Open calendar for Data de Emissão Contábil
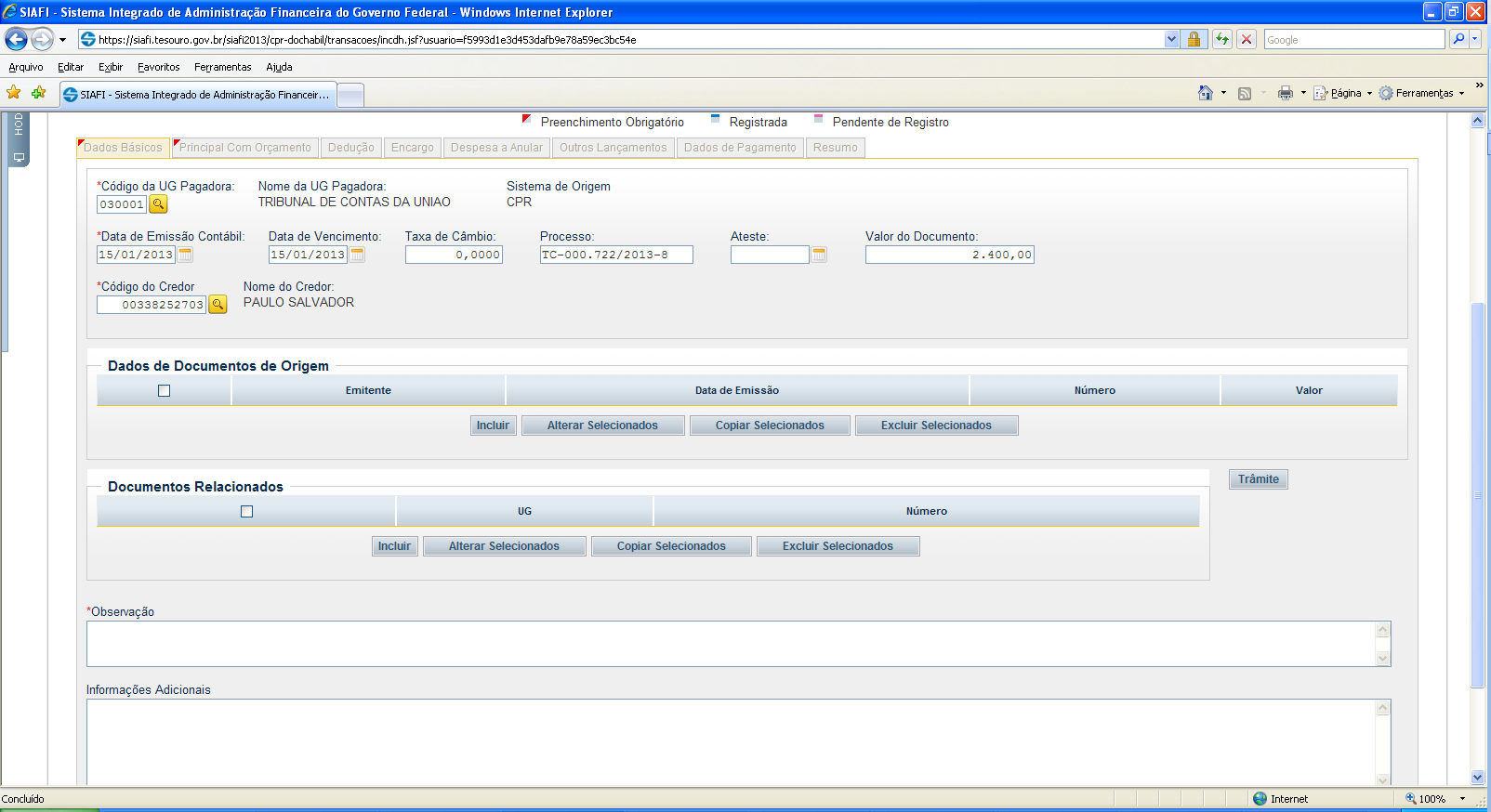Image resolution: width=1491 pixels, height=812 pixels. pos(185,255)
